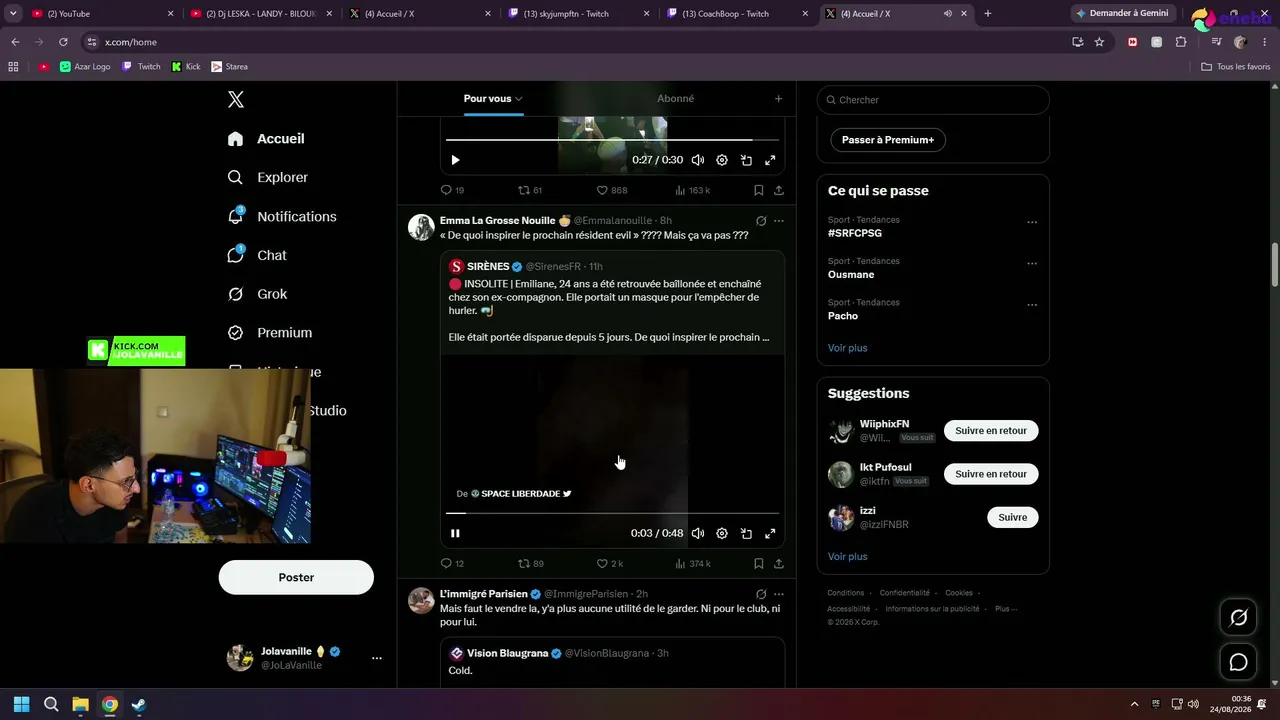Click Passer à Premium+ button
Screen dimensions: 1280x720
click(888, 140)
